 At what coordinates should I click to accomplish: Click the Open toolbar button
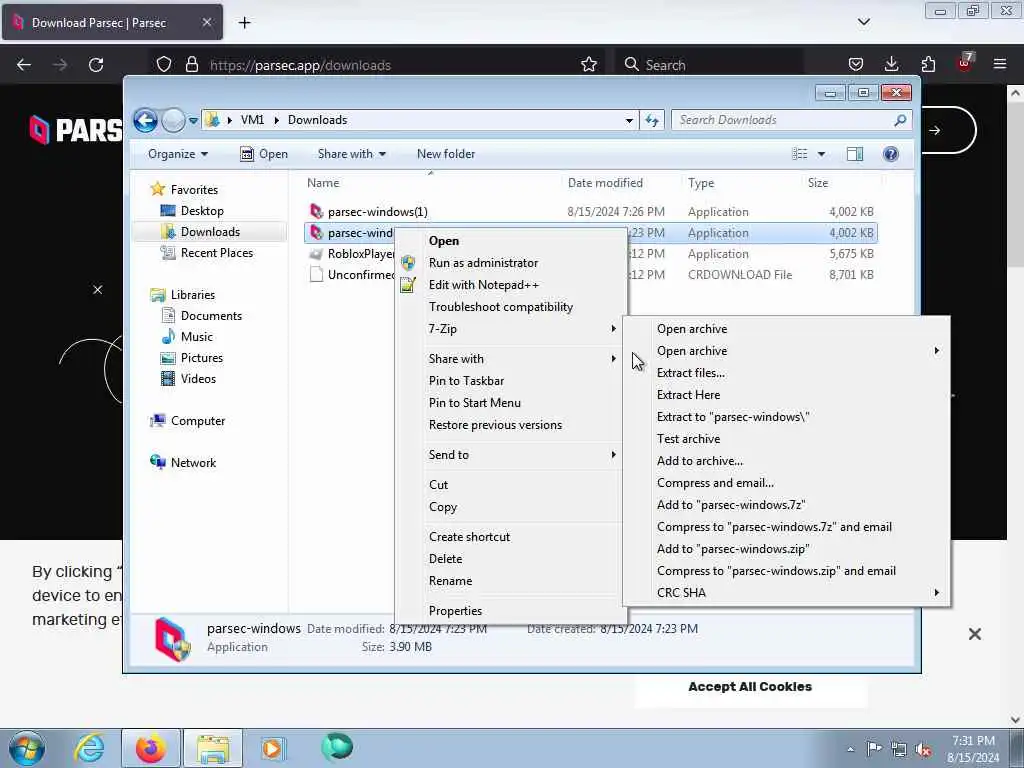click(x=264, y=154)
